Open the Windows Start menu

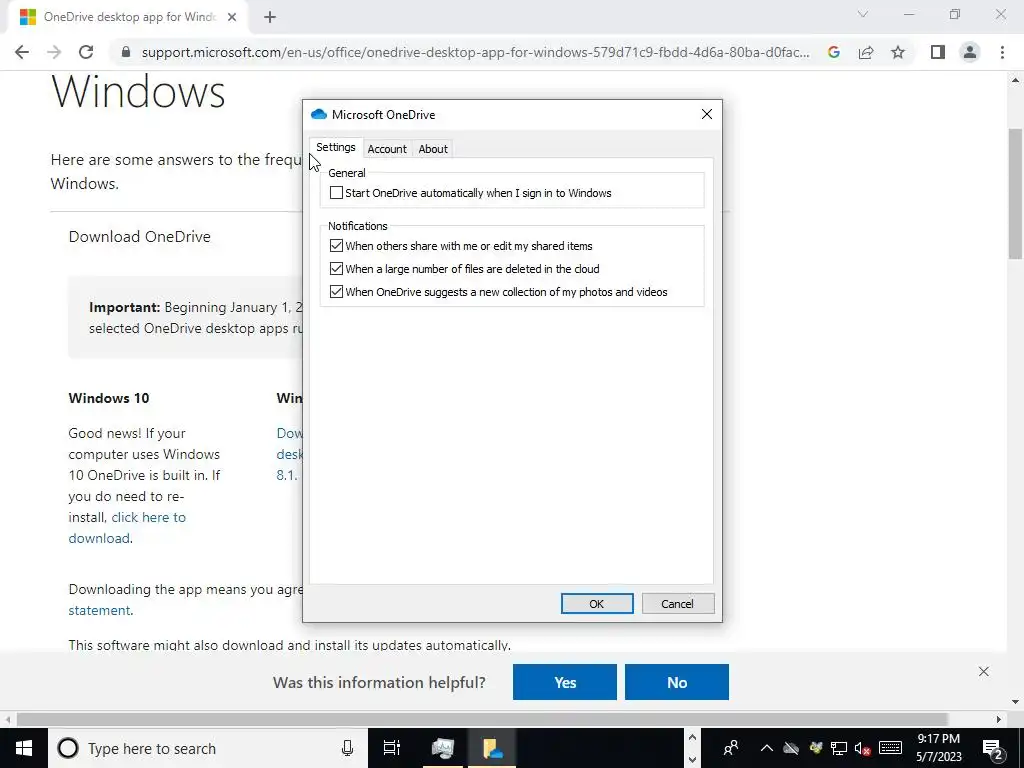click(24, 748)
